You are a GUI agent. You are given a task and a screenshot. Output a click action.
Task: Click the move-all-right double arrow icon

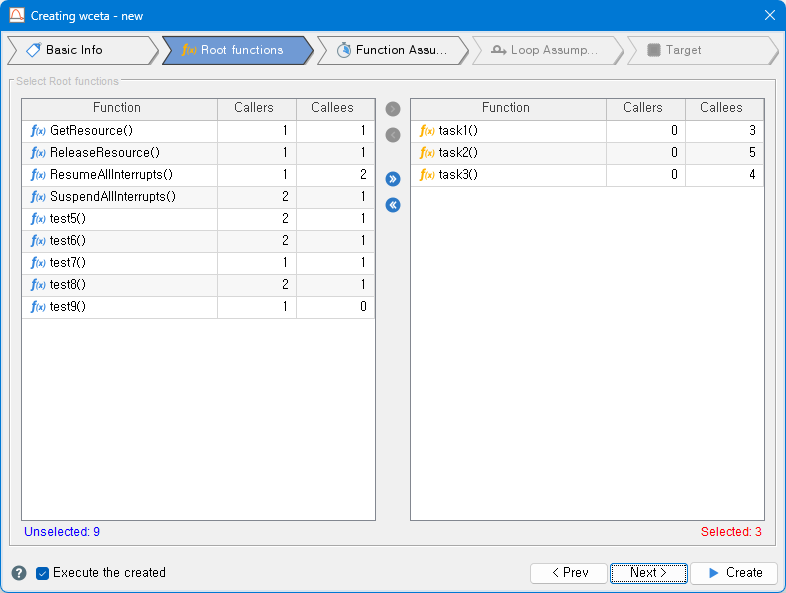[x=393, y=179]
